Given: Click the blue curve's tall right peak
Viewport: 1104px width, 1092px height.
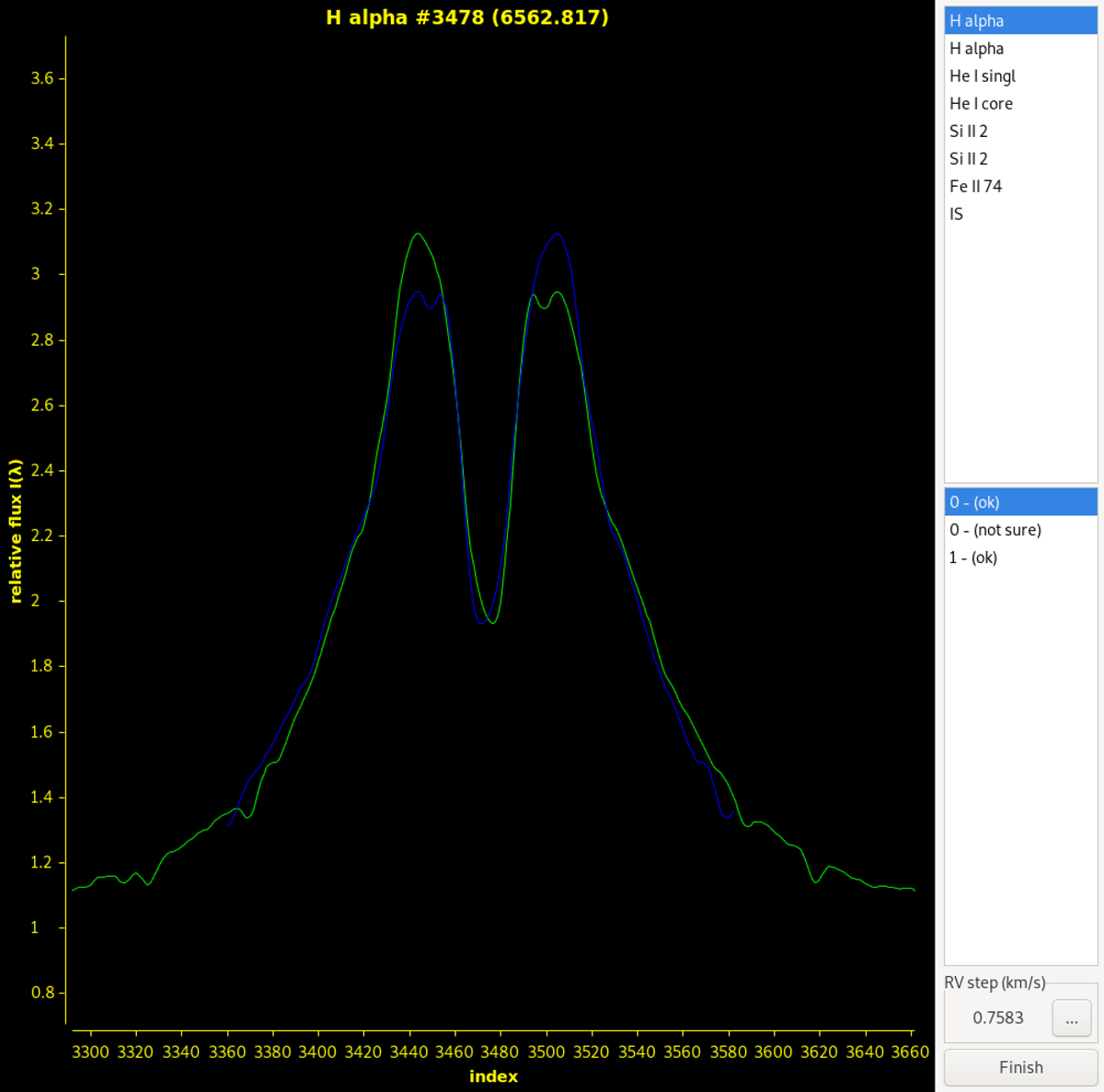Looking at the screenshot, I should coord(557,235).
